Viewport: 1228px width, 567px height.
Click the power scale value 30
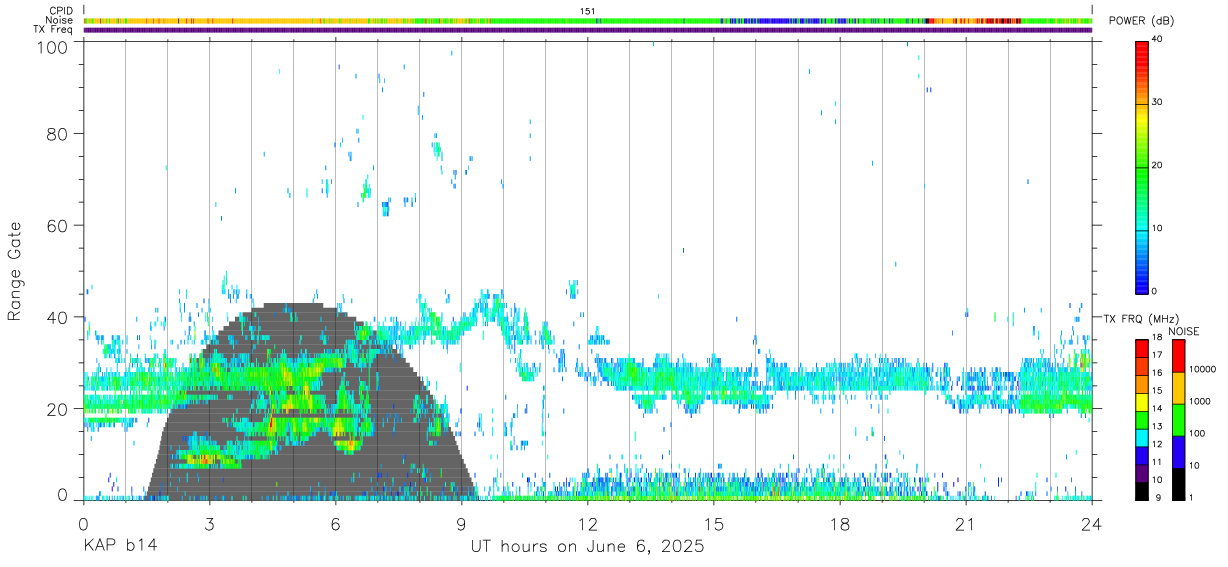pyautogui.click(x=1157, y=102)
